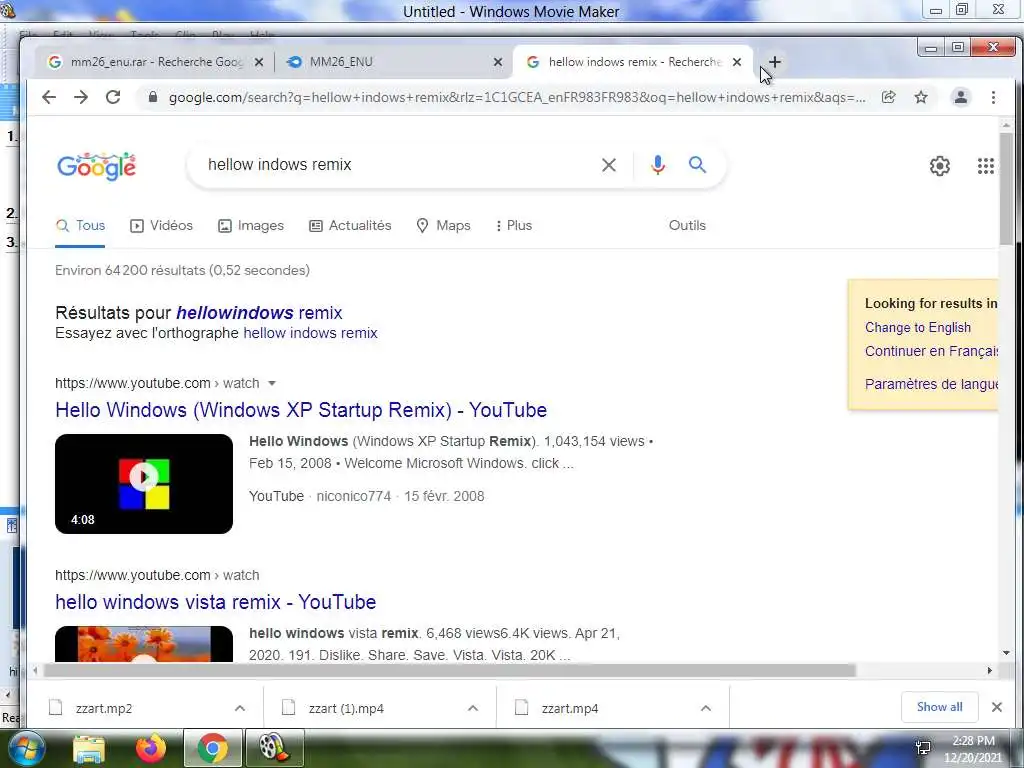This screenshot has height=768, width=1024.
Task: Open hello windows vista remix result
Action: tap(216, 602)
